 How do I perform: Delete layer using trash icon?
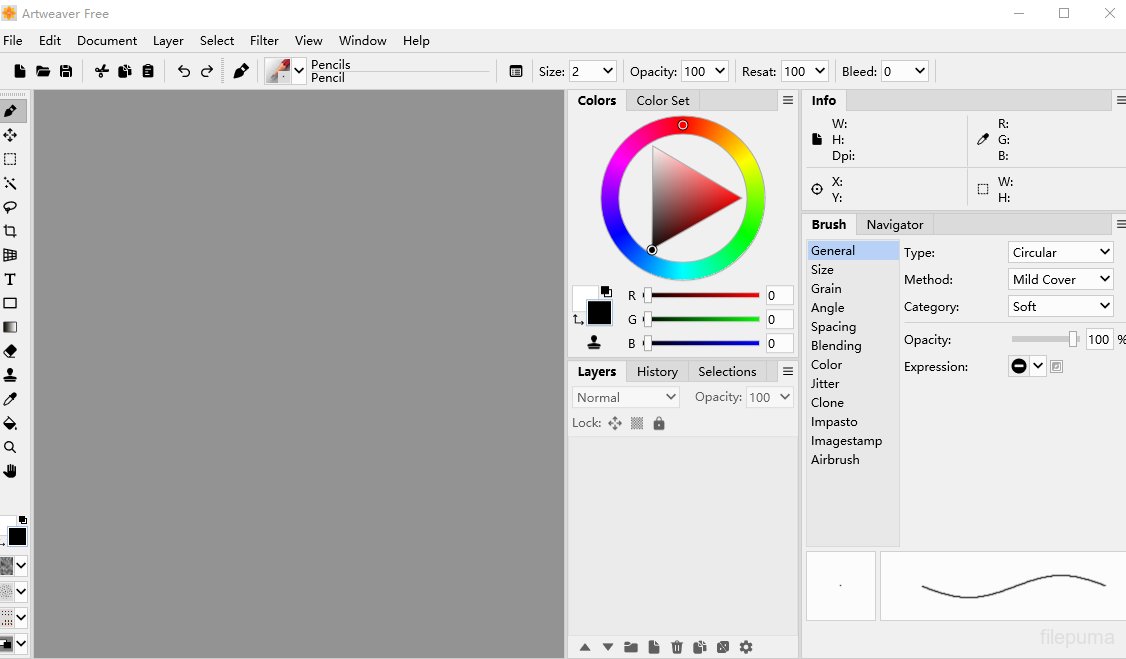pos(677,647)
